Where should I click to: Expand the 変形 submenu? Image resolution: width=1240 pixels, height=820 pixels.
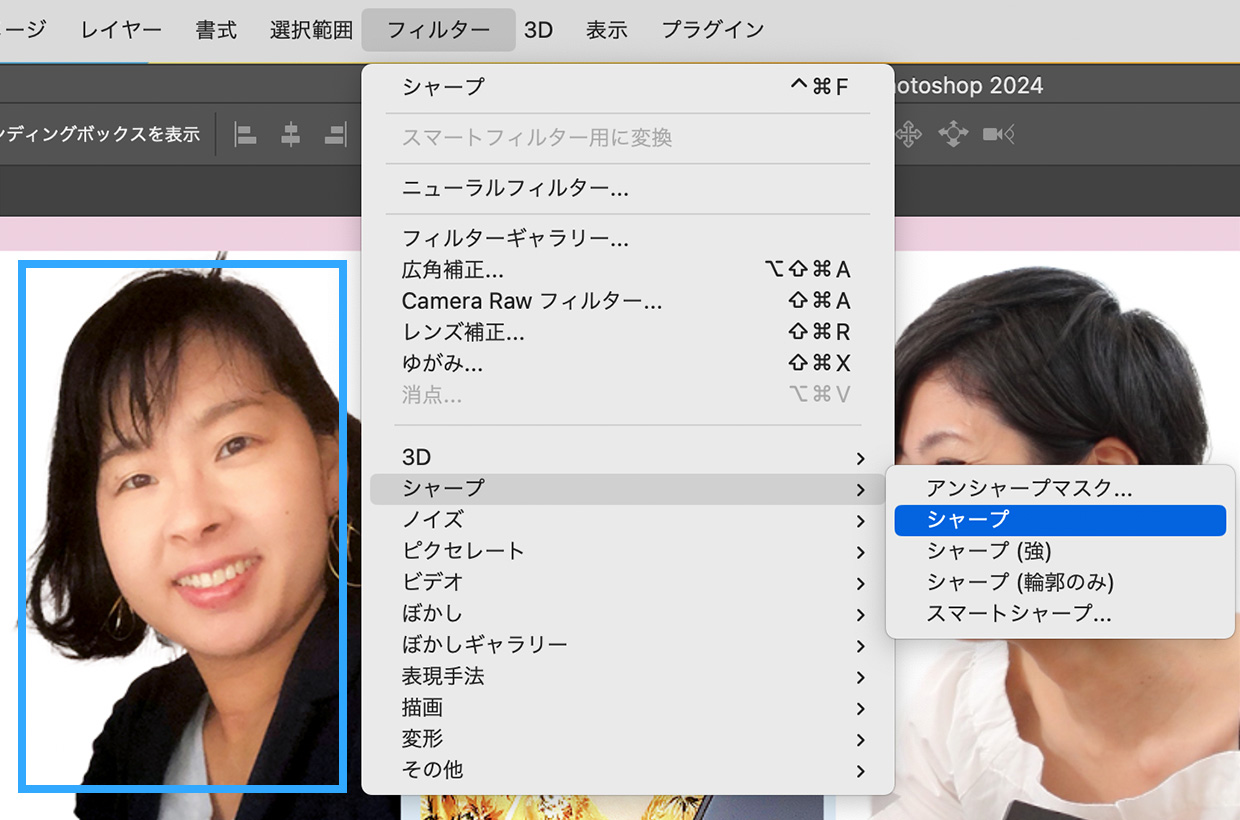627,739
